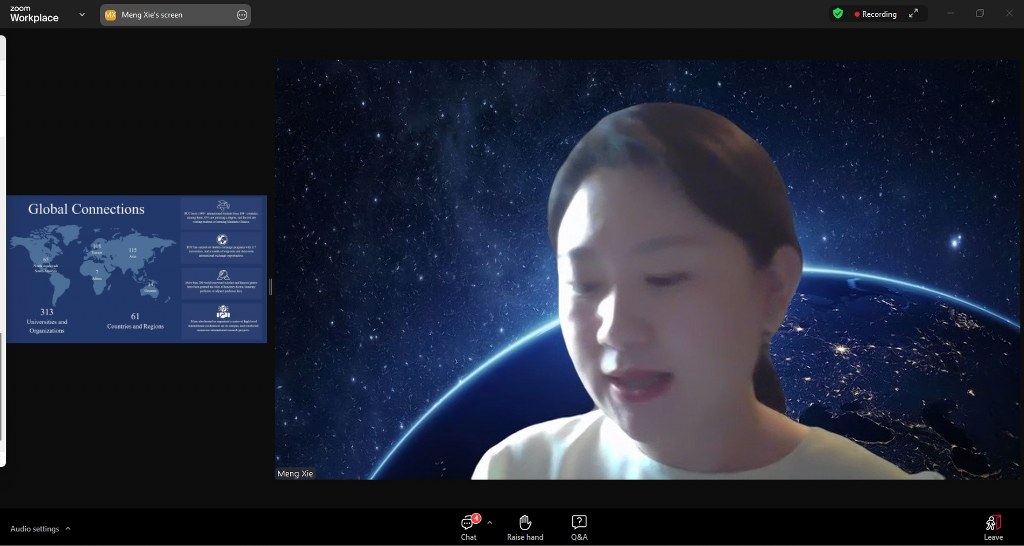Viewport: 1024px width, 546px height.
Task: Click the world map on the slide
Action: click(93, 265)
